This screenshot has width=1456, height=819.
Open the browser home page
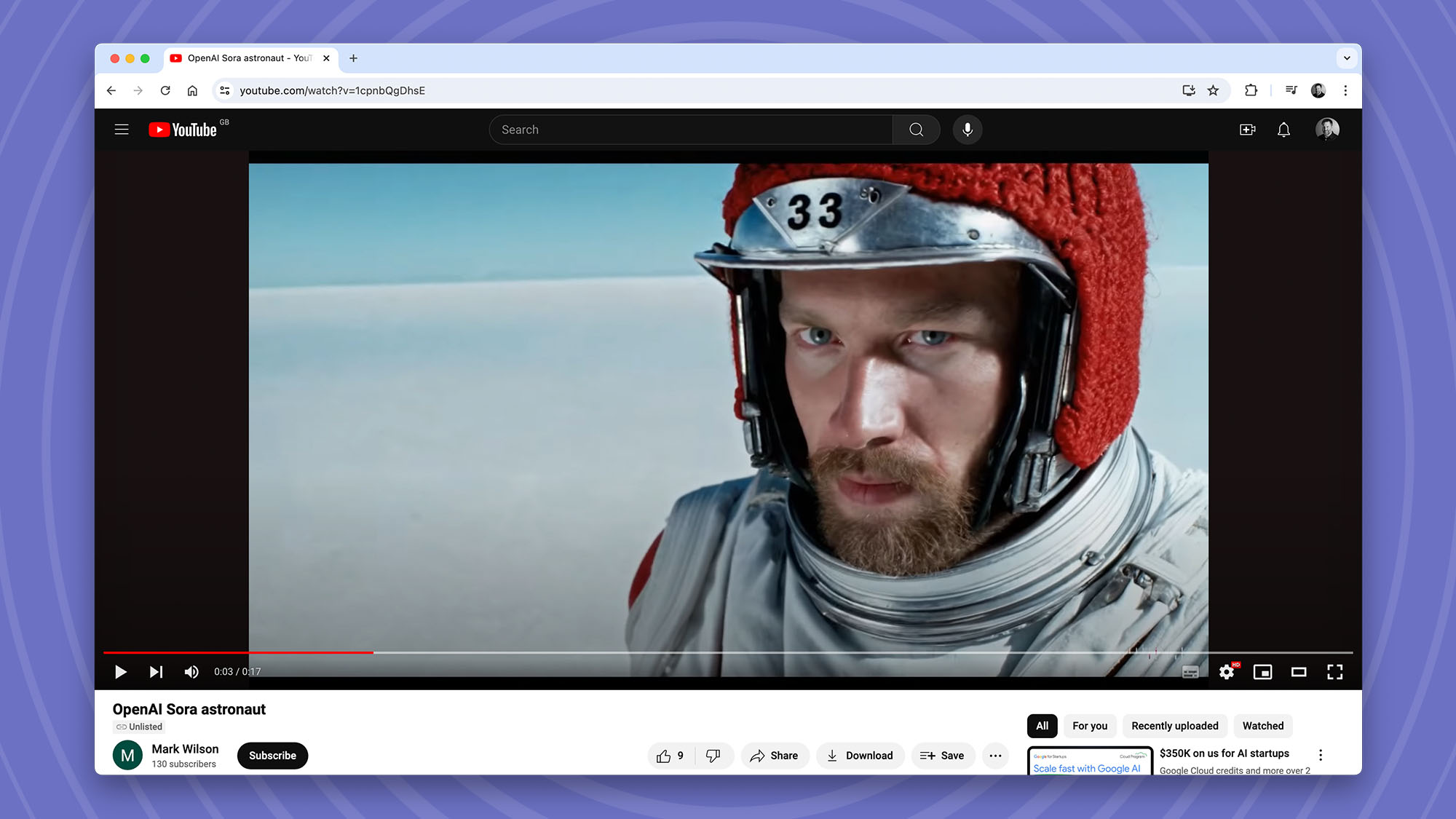192,90
